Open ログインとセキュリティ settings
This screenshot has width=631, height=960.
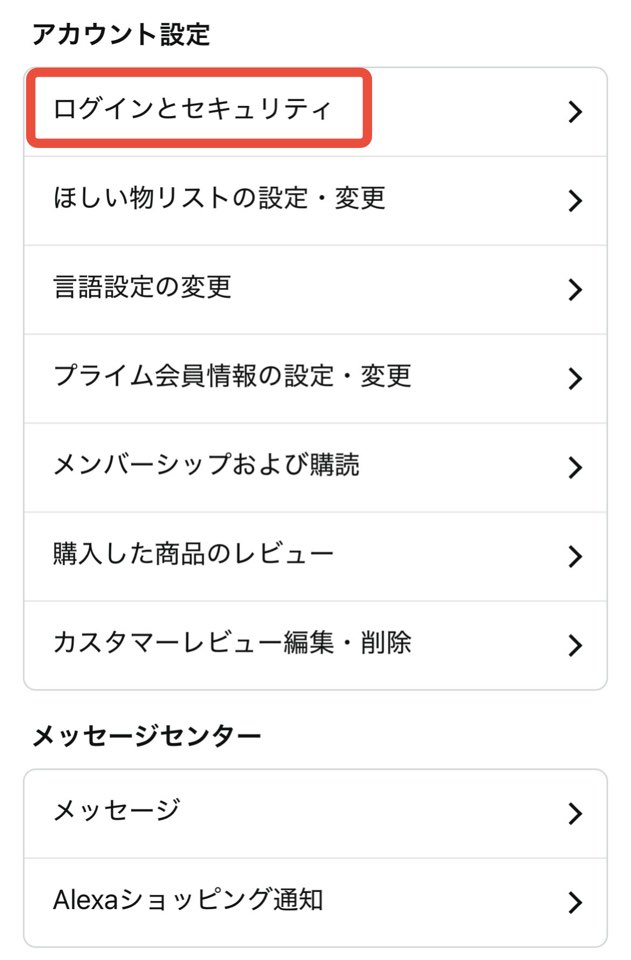(x=190, y=110)
